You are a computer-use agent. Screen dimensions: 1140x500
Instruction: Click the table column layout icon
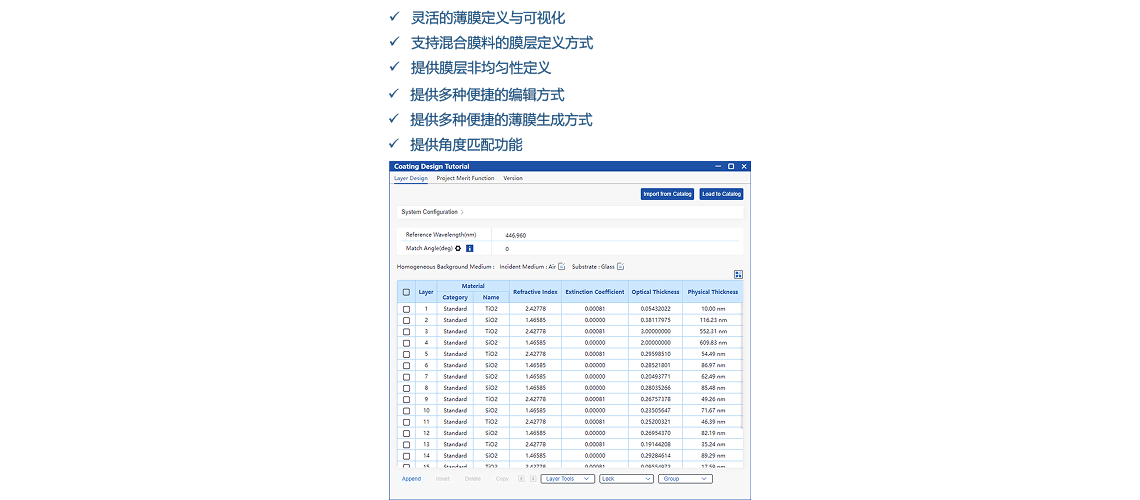click(738, 274)
